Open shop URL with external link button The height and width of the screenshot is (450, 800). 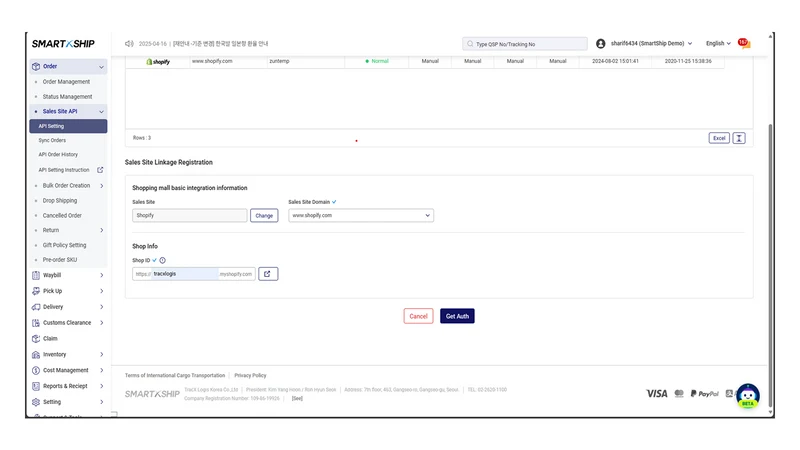pyautogui.click(x=268, y=274)
